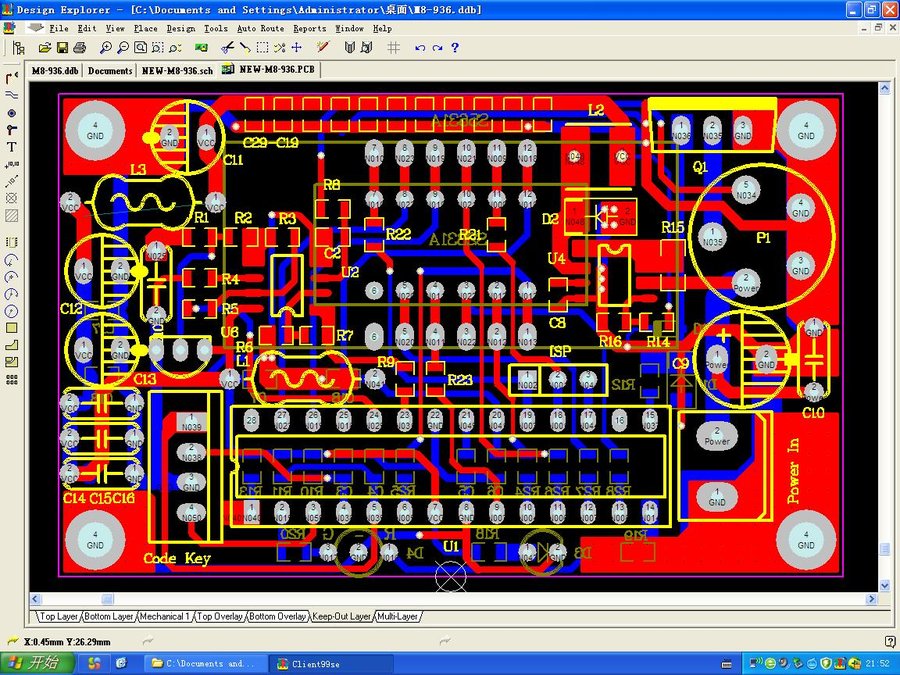The width and height of the screenshot is (900, 675).
Task: Click the Place String text tool
Action: (x=12, y=146)
